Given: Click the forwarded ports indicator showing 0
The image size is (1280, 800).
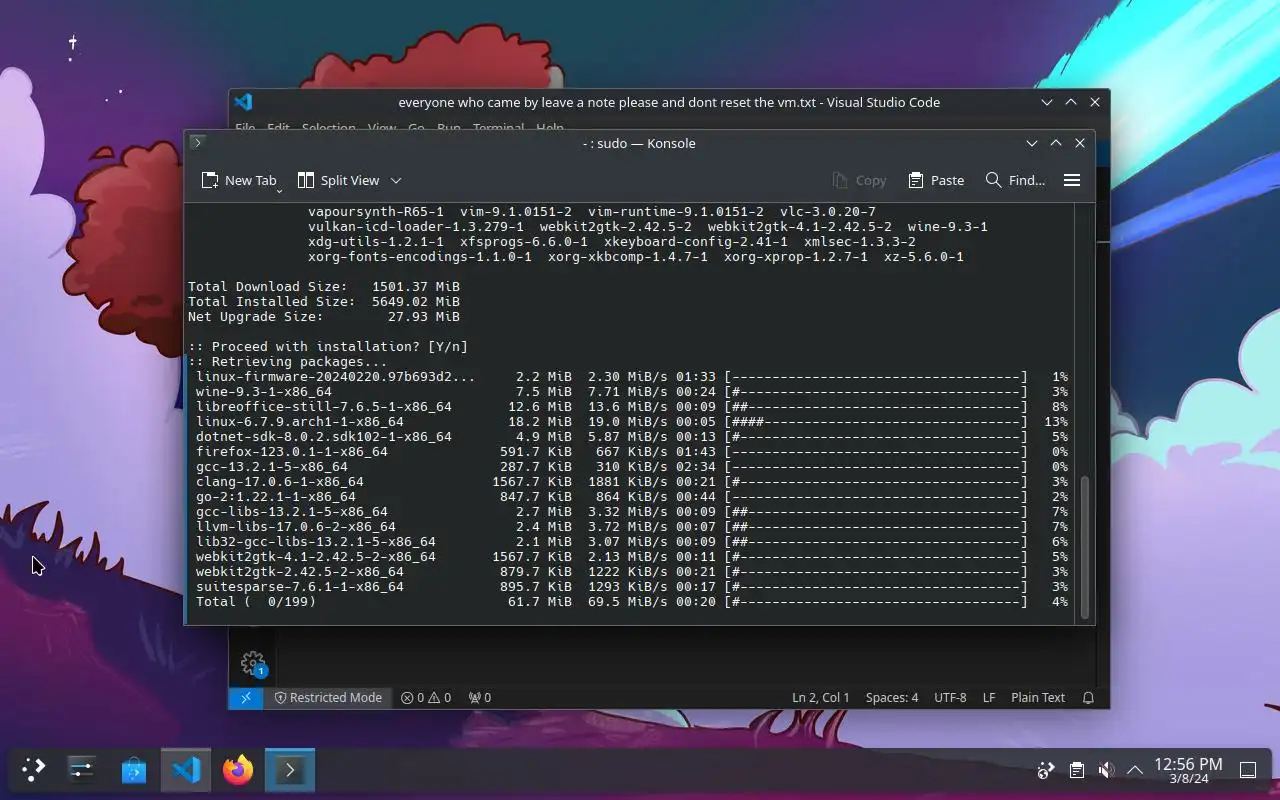Looking at the screenshot, I should [x=480, y=697].
